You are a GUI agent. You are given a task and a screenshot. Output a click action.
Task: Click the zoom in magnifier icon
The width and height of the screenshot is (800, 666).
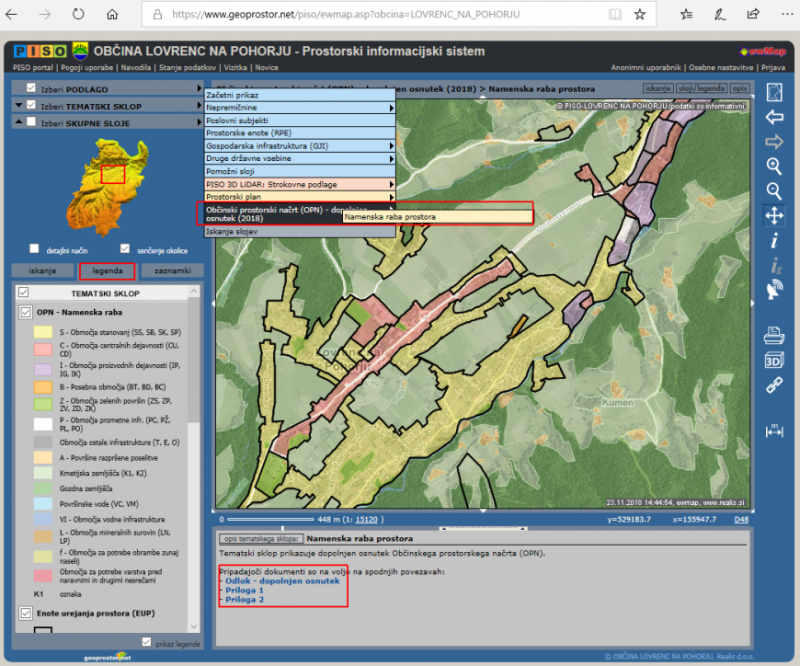pyautogui.click(x=774, y=166)
